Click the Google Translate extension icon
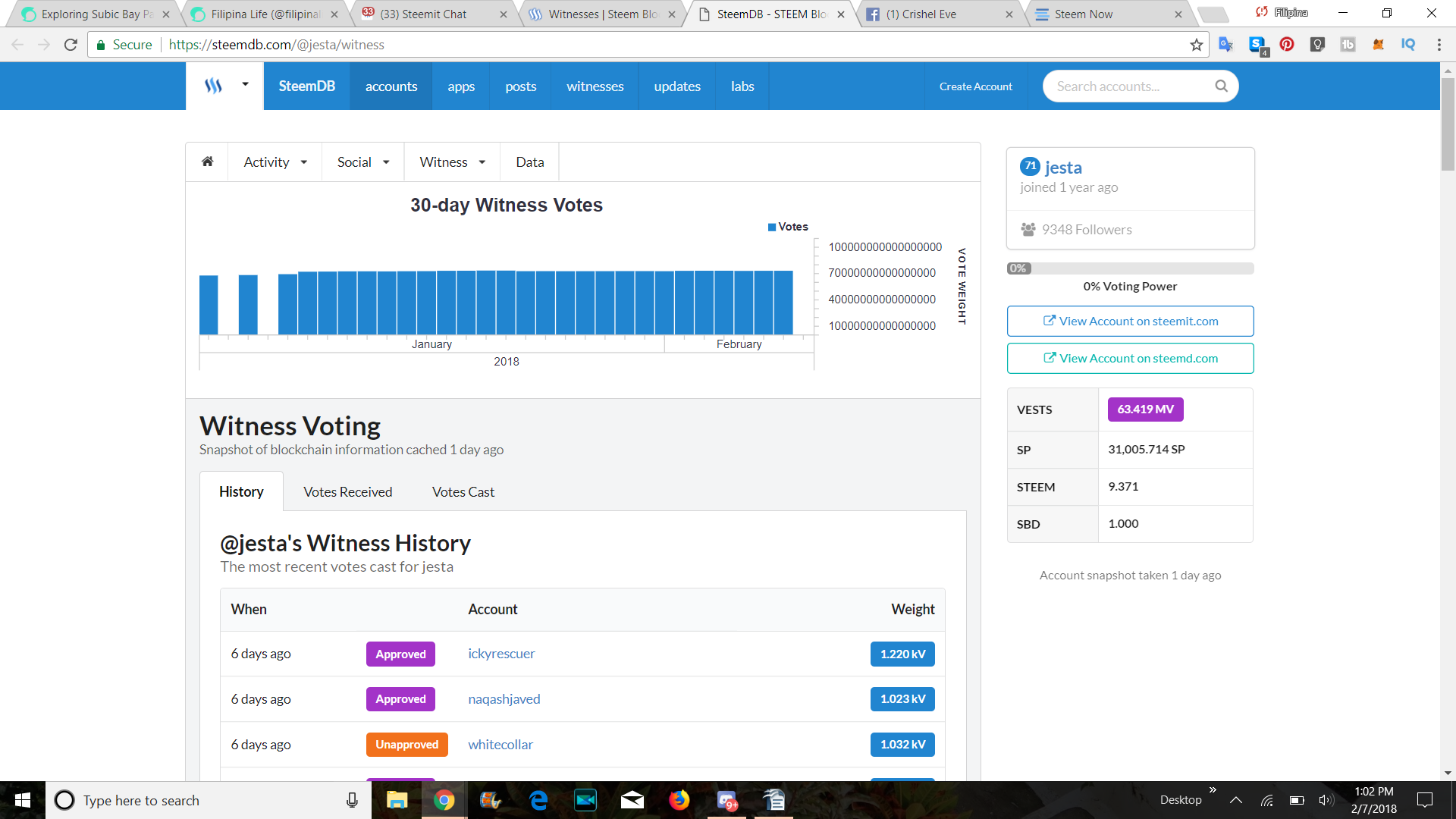Screen dimensions: 1456x819 (x=1226, y=45)
